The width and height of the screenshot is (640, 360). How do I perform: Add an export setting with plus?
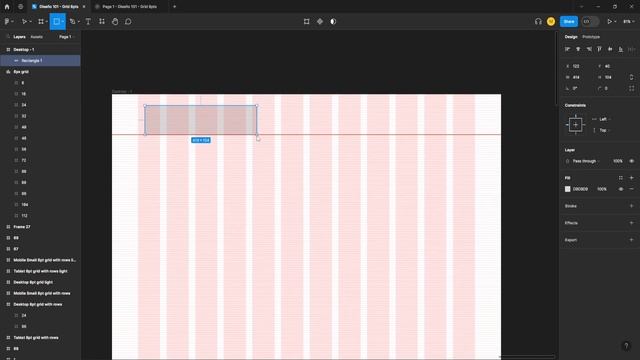click(631, 240)
